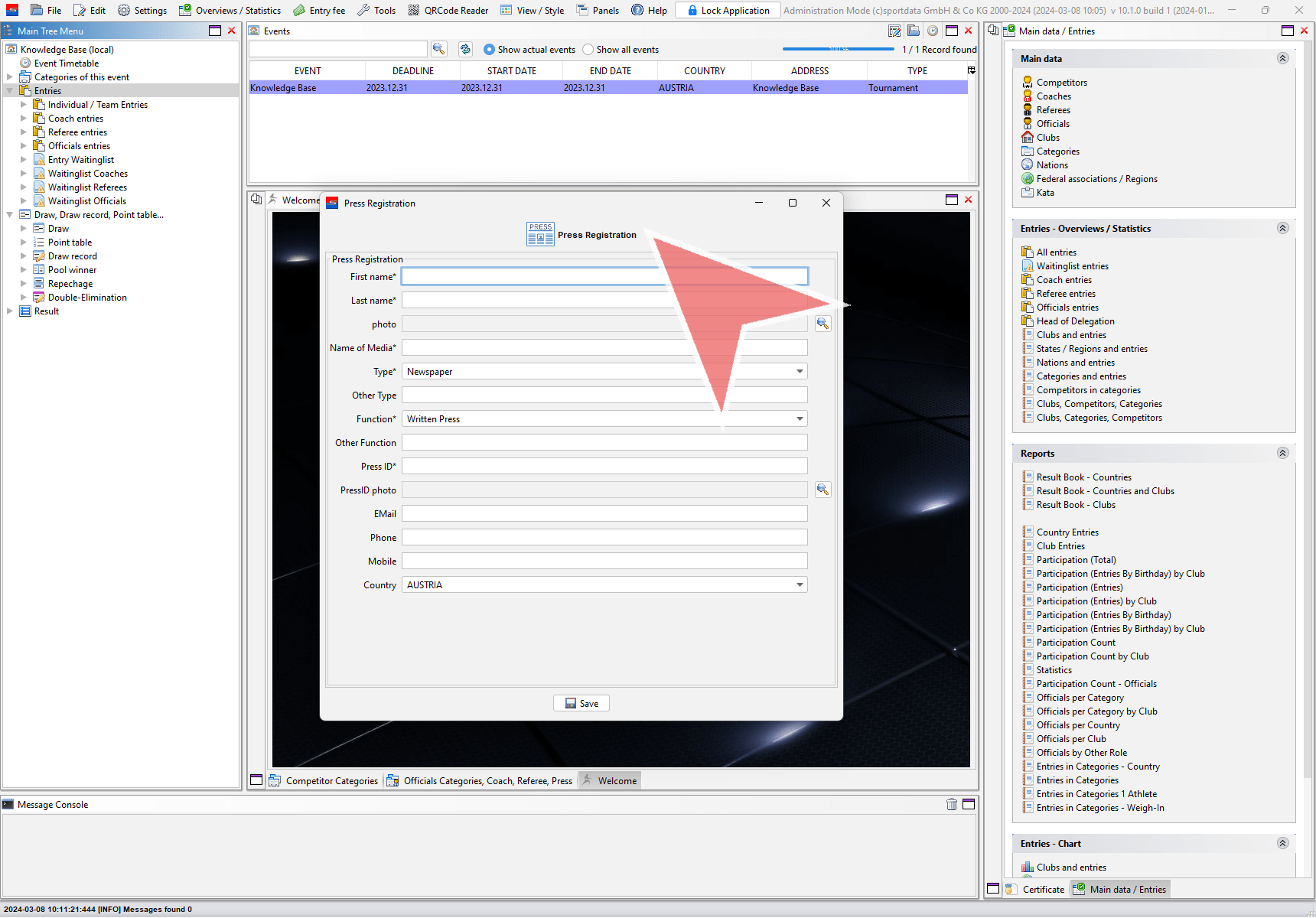This screenshot has width=1316, height=918.
Task: Browse for photo using magnifier icon
Action: 822,324
